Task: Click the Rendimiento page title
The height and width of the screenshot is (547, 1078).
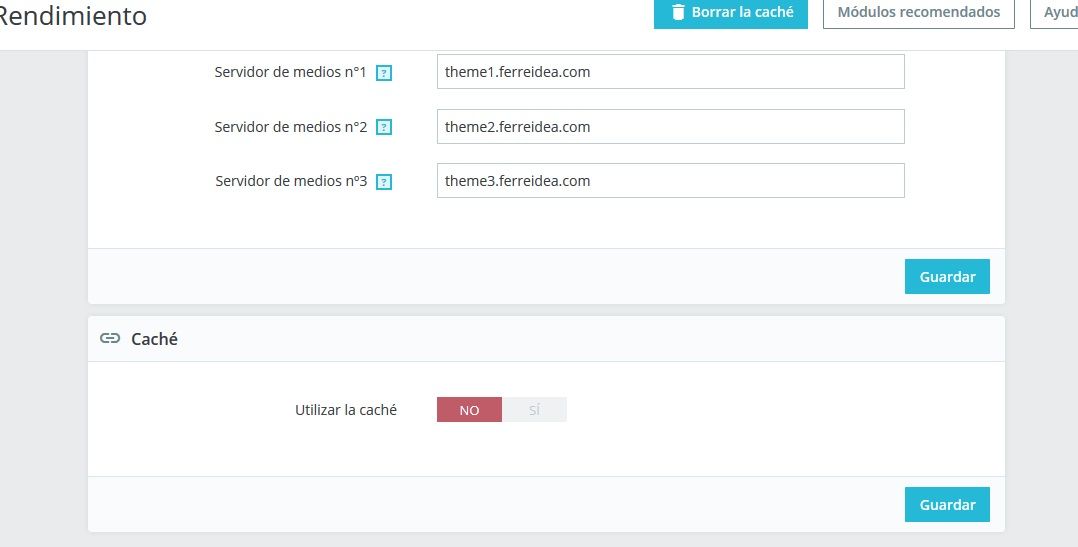Action: (72, 16)
